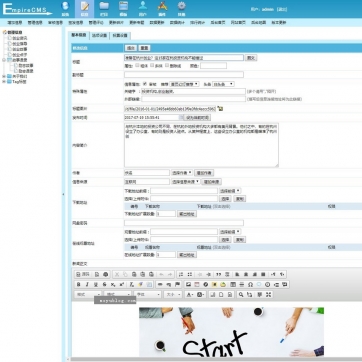
Task: Collapse the expanded tree node in the sidebar
Action: point(4,60)
